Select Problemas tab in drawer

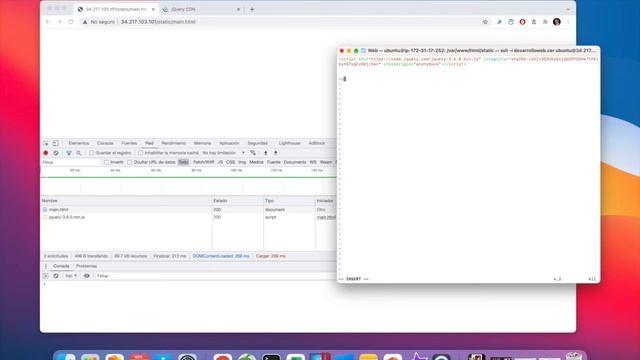click(86, 266)
